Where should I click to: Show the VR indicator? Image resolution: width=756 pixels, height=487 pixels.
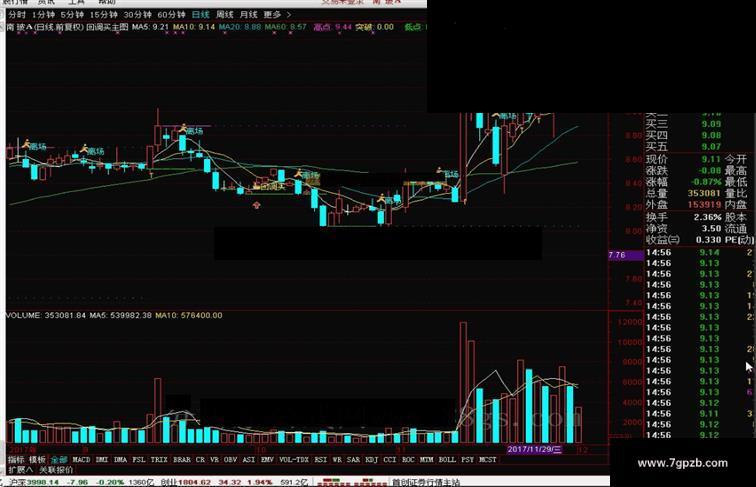tap(215, 460)
